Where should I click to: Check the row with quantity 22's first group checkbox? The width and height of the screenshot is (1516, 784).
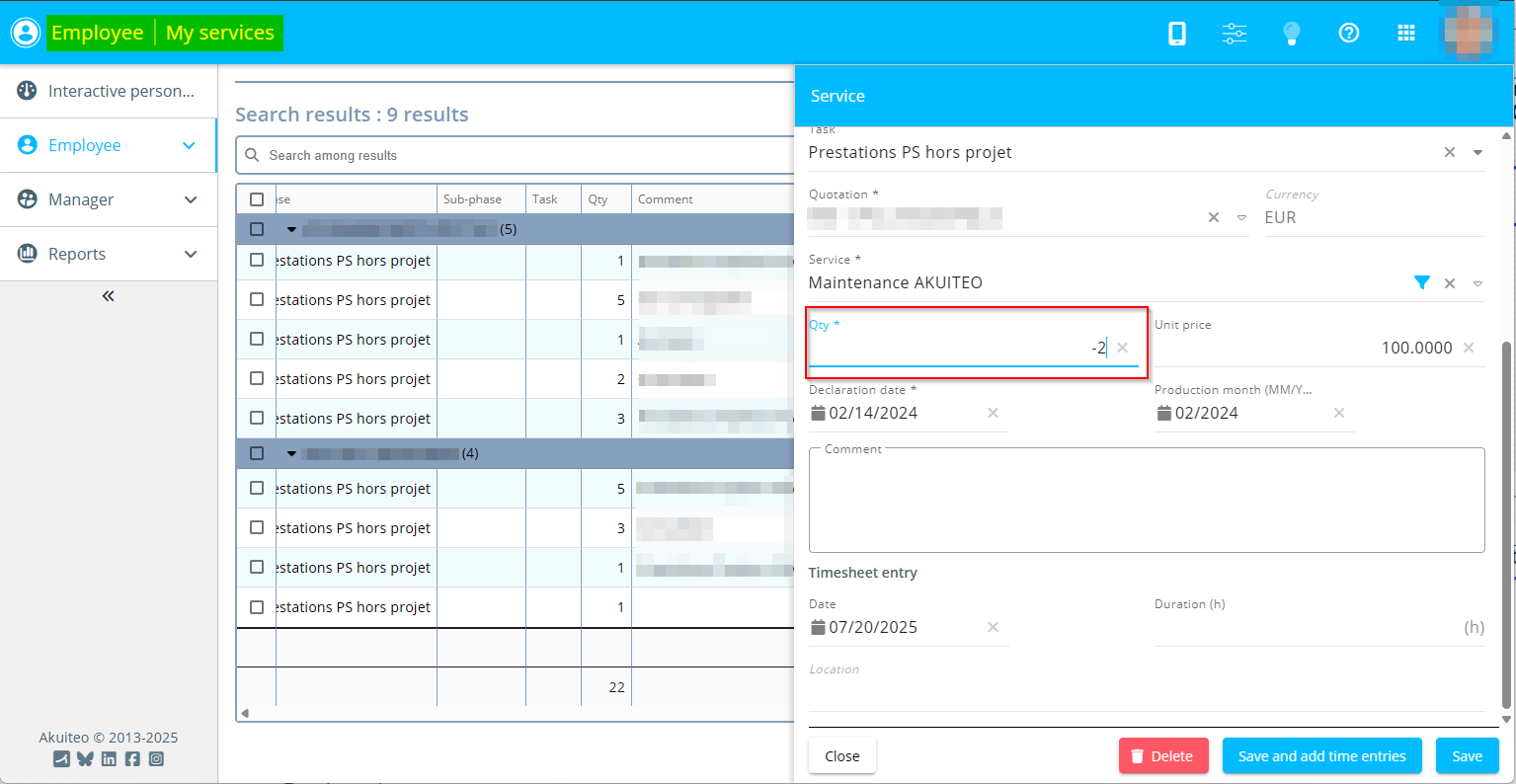click(x=257, y=229)
